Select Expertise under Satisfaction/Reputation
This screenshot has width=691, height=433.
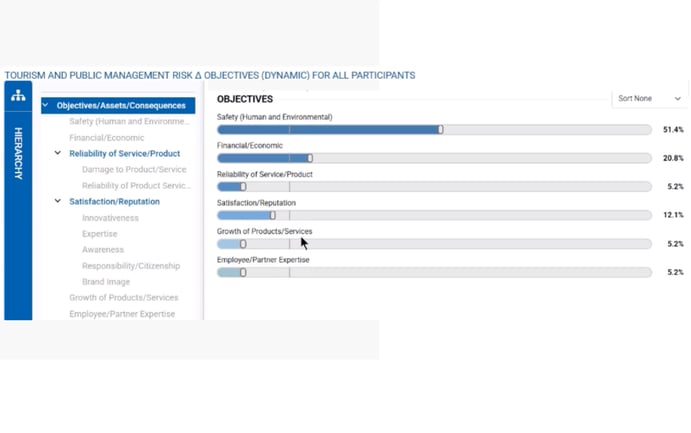[100, 233]
